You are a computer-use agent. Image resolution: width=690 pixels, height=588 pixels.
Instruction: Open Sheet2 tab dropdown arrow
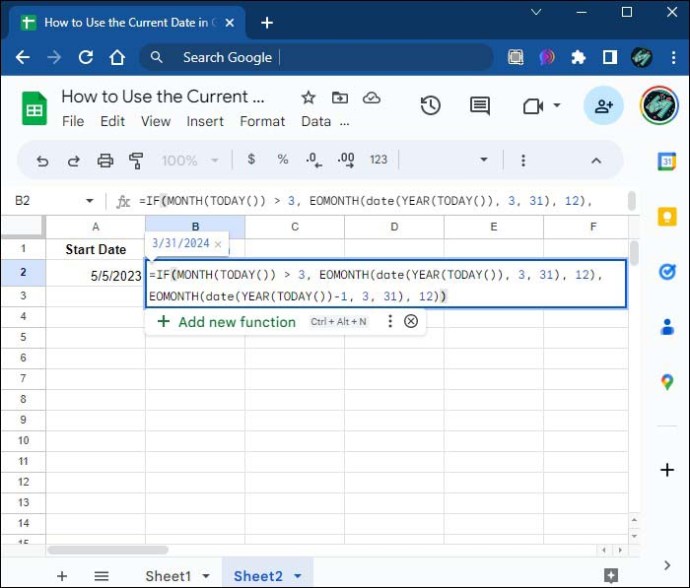298,576
